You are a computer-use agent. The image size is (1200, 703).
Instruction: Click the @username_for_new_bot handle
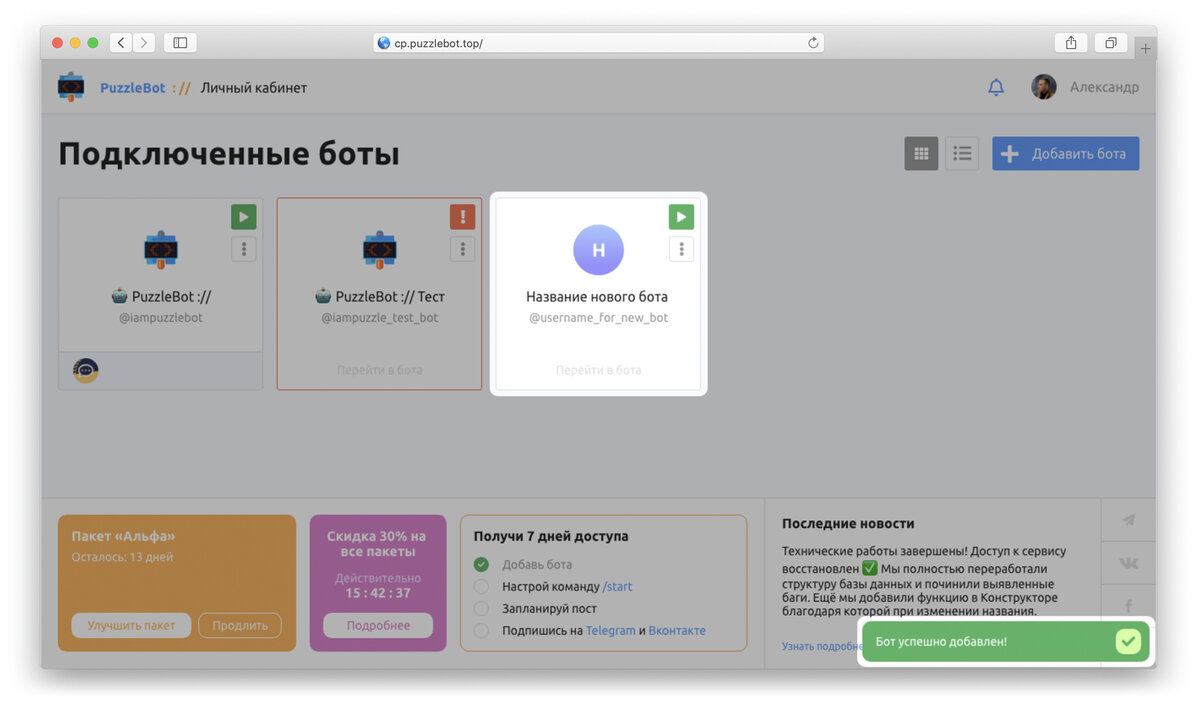coord(598,318)
